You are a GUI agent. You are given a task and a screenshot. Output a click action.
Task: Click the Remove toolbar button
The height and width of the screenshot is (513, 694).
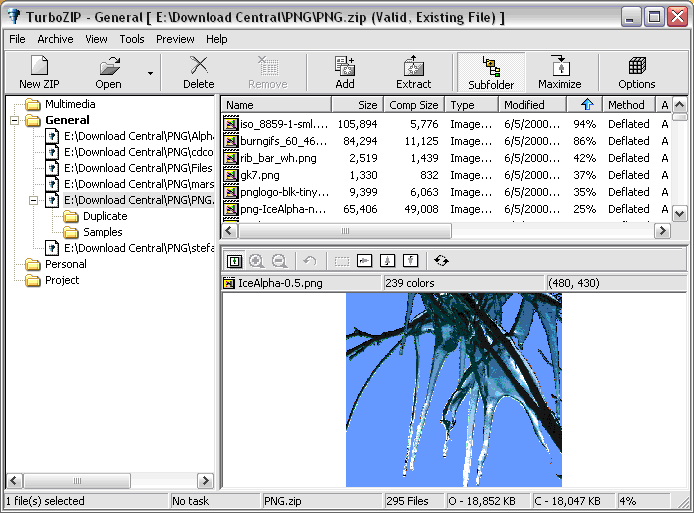pos(268,72)
